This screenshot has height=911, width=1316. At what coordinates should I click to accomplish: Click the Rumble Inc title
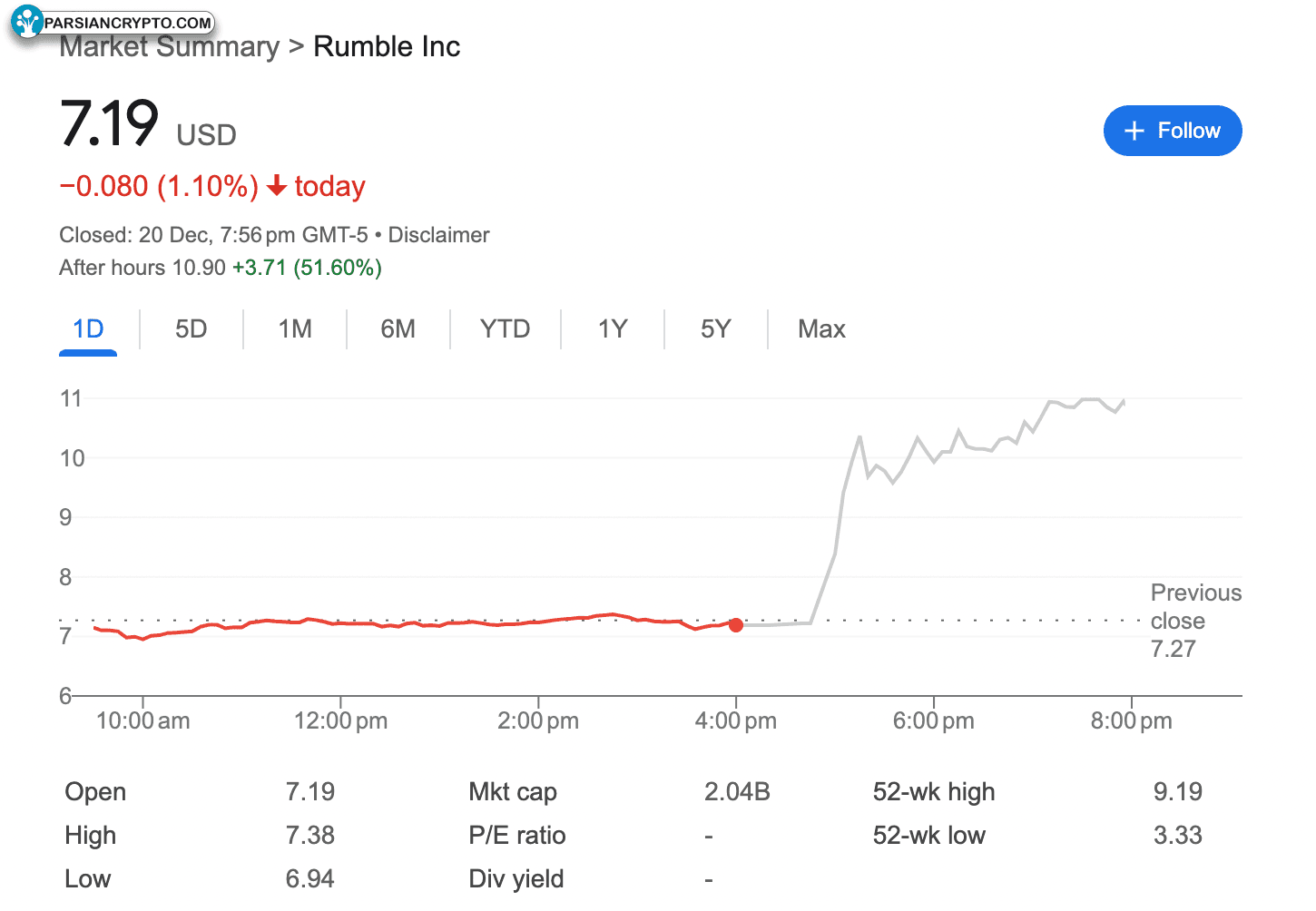click(x=387, y=46)
